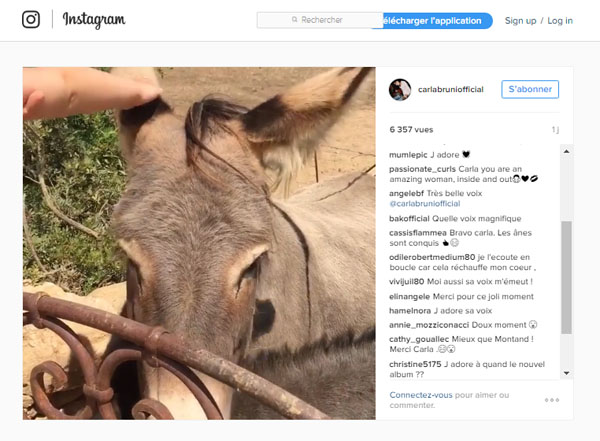Open the carlabruniofficial username link
This screenshot has width=600, height=441.
451,89
